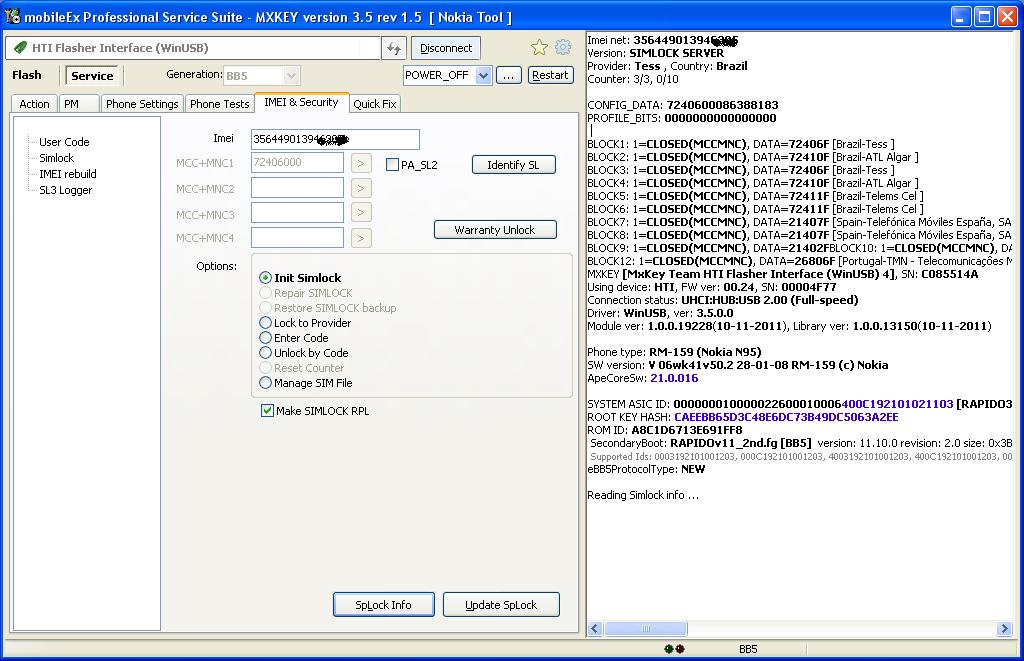
Task: Open the Phone Tests tab
Action: (x=219, y=104)
